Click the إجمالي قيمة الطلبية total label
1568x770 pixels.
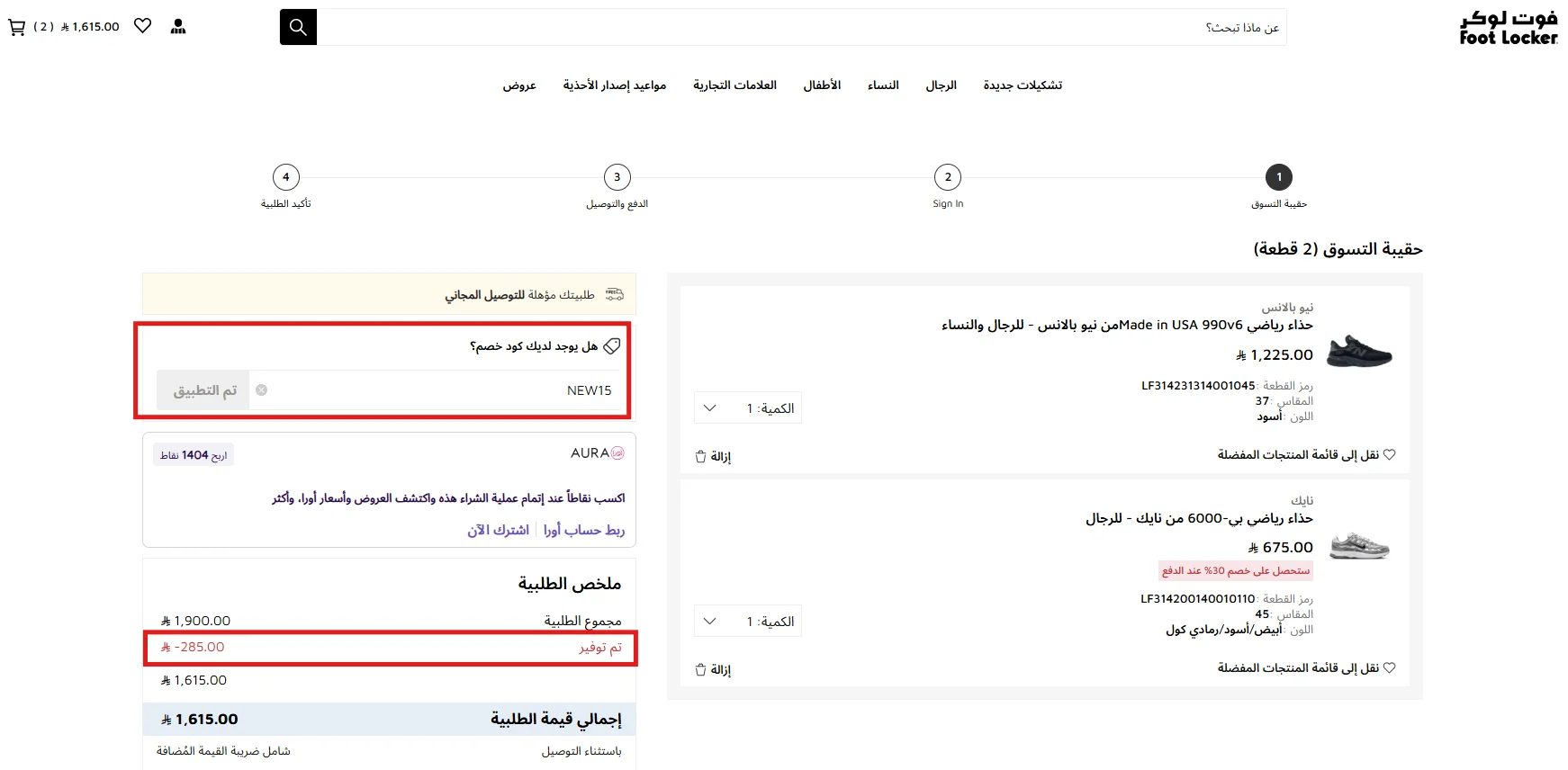[556, 720]
